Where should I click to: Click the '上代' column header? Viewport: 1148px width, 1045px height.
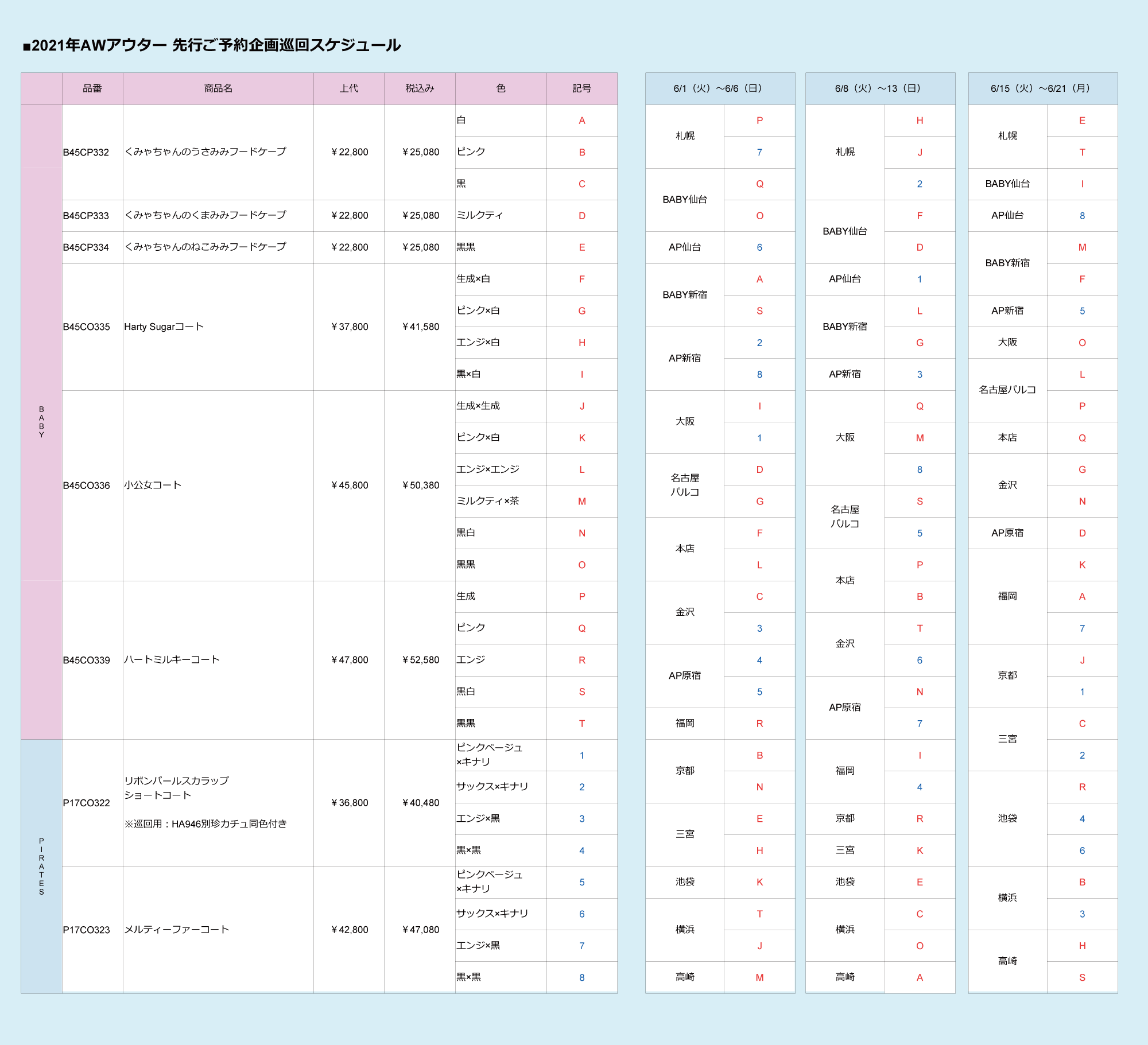coord(349,88)
